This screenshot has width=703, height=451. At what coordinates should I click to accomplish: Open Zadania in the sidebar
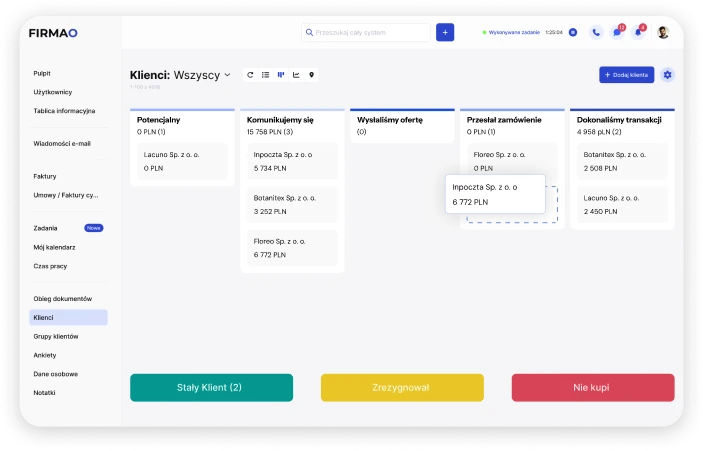45,228
